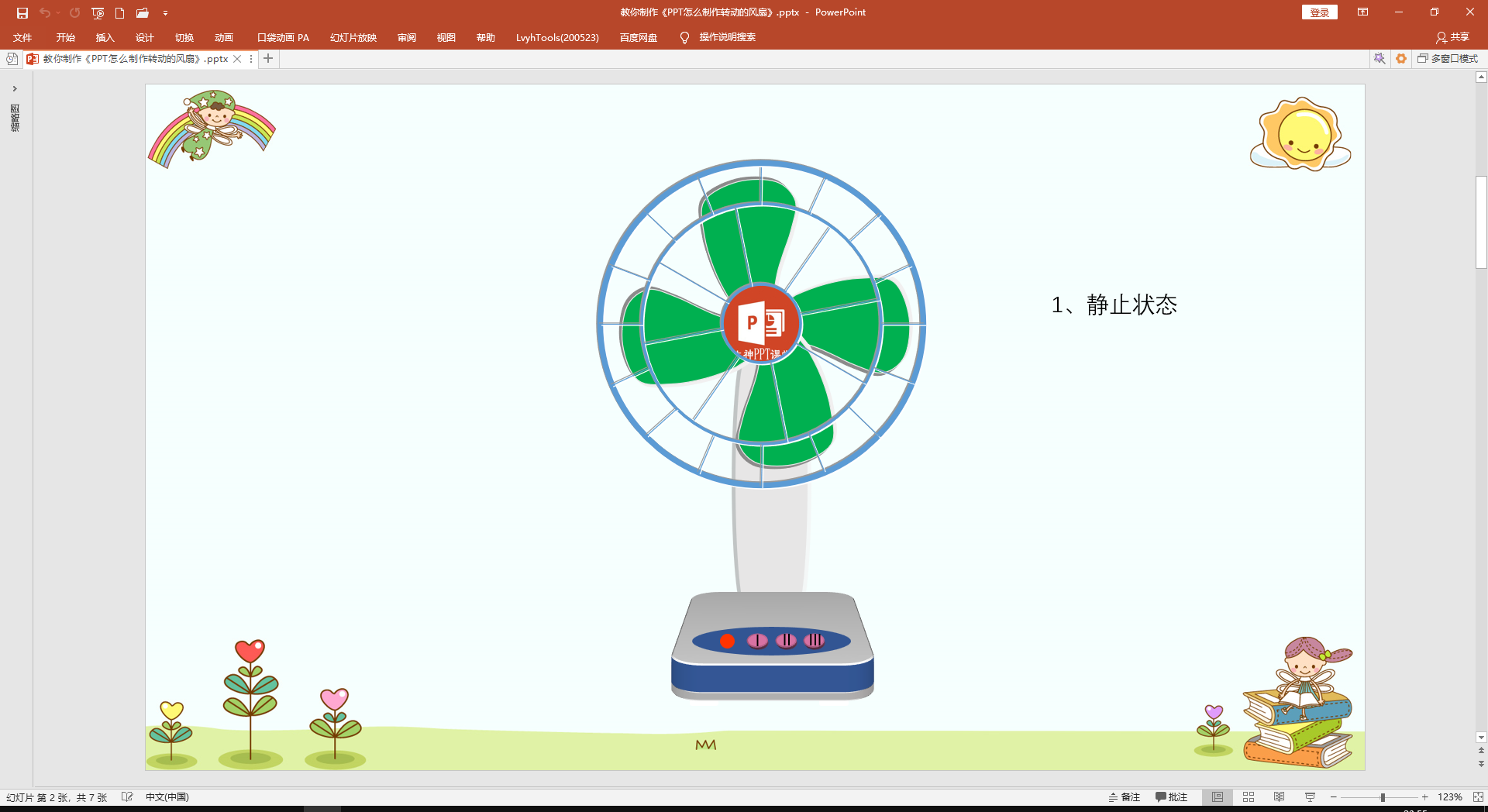Screen dimensions: 1488x812
Task: Switch to Slide Sorter view icon
Action: point(1249,797)
